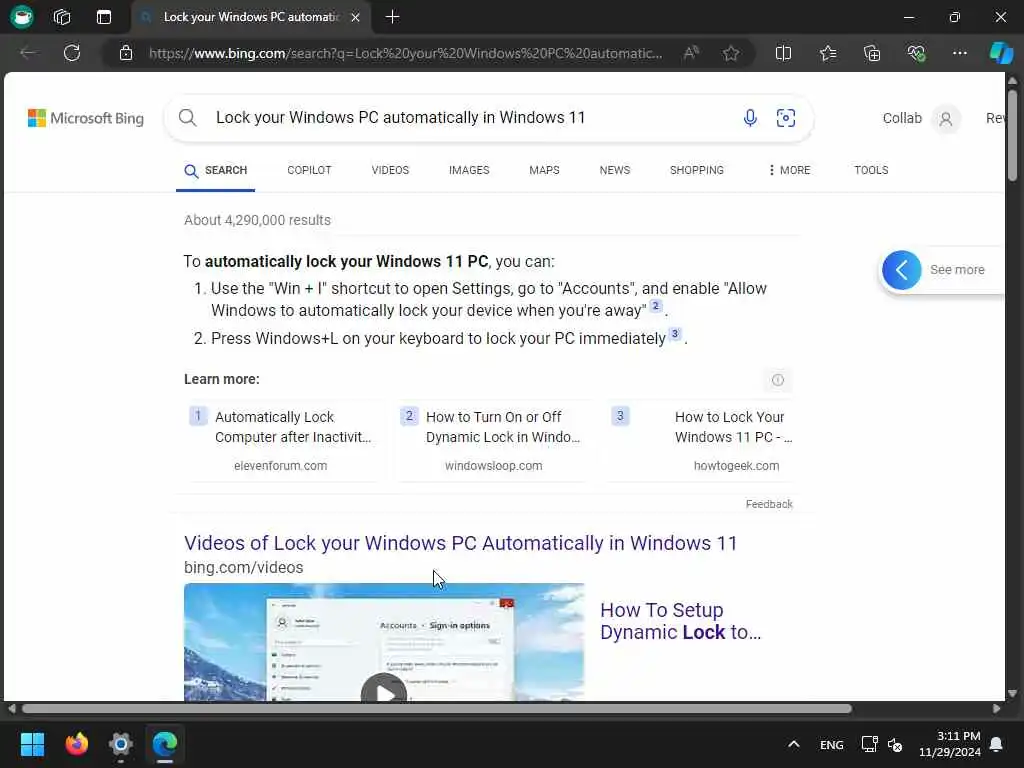Open Collections panel
Viewport: 1024px width, 768px height.
pos(872,53)
